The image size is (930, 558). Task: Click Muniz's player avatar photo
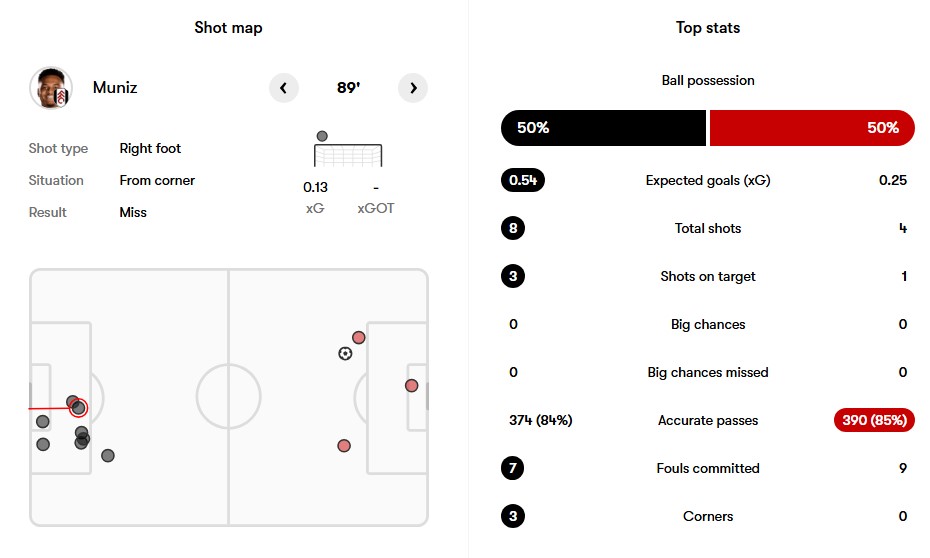tap(51, 88)
